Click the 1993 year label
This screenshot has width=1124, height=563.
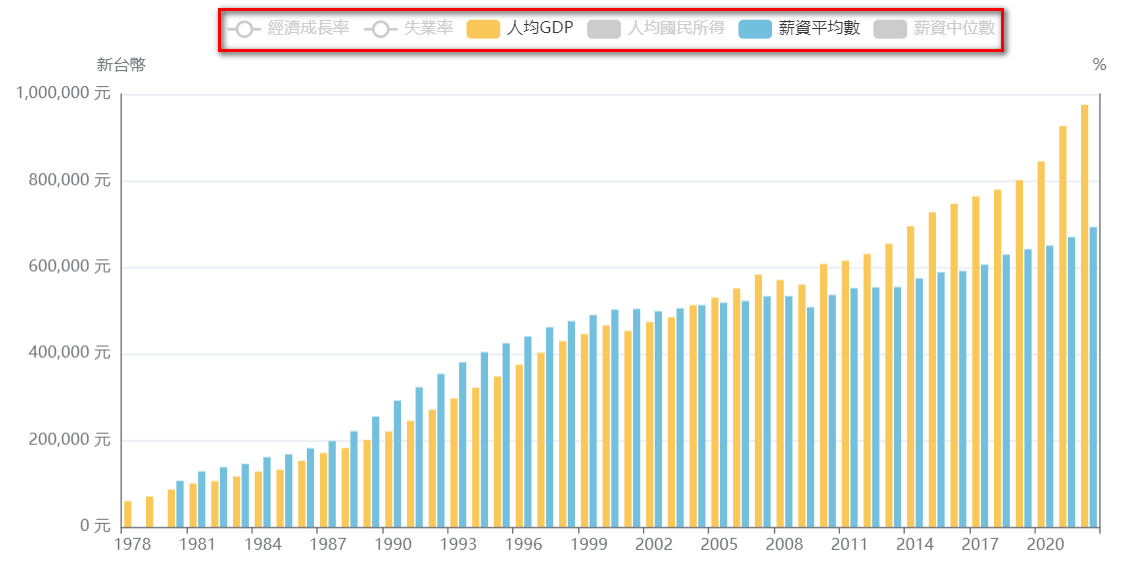click(458, 545)
